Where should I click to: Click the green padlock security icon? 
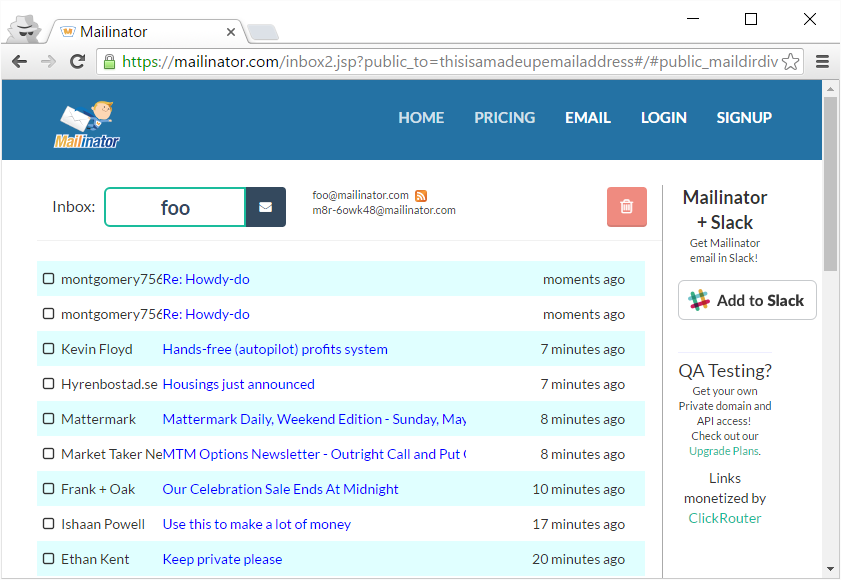tap(109, 62)
